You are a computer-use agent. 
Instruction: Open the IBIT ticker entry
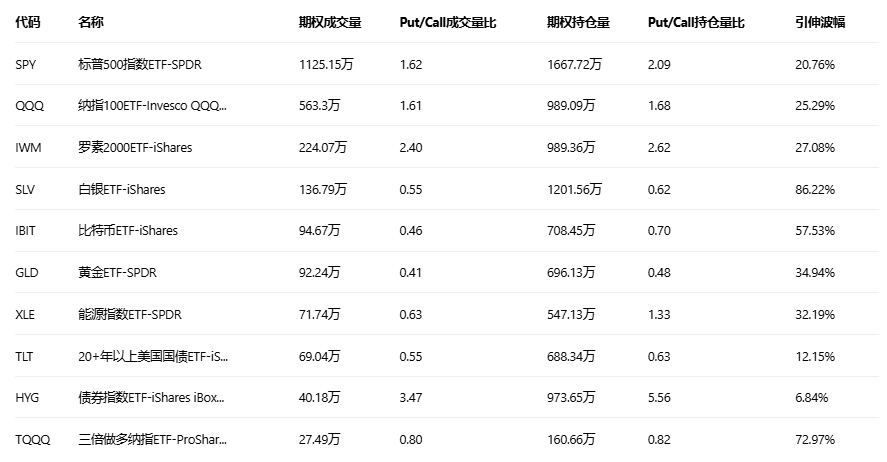(x=26, y=231)
